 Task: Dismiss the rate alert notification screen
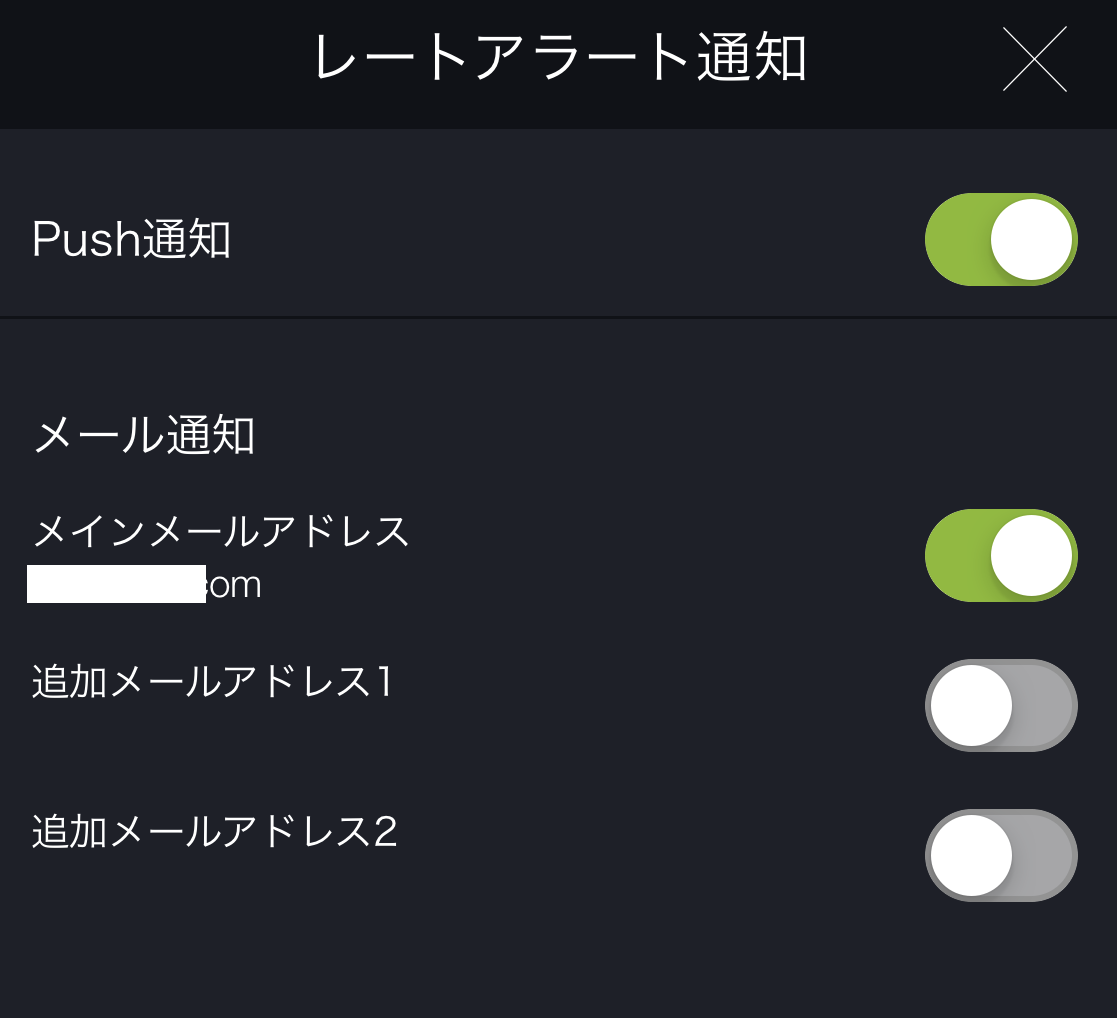tap(1033, 58)
